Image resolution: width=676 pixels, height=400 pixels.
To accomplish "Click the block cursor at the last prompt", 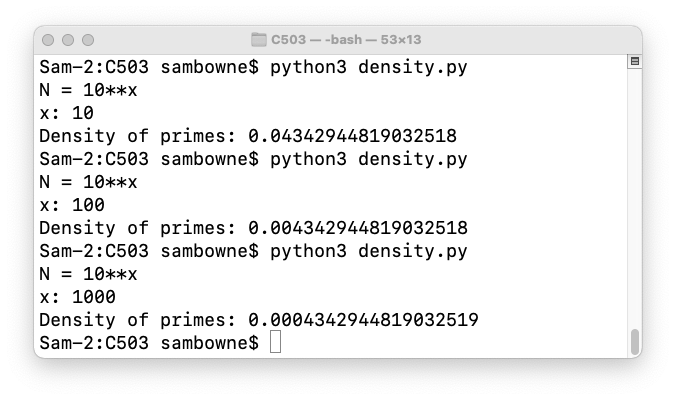I will point(276,343).
